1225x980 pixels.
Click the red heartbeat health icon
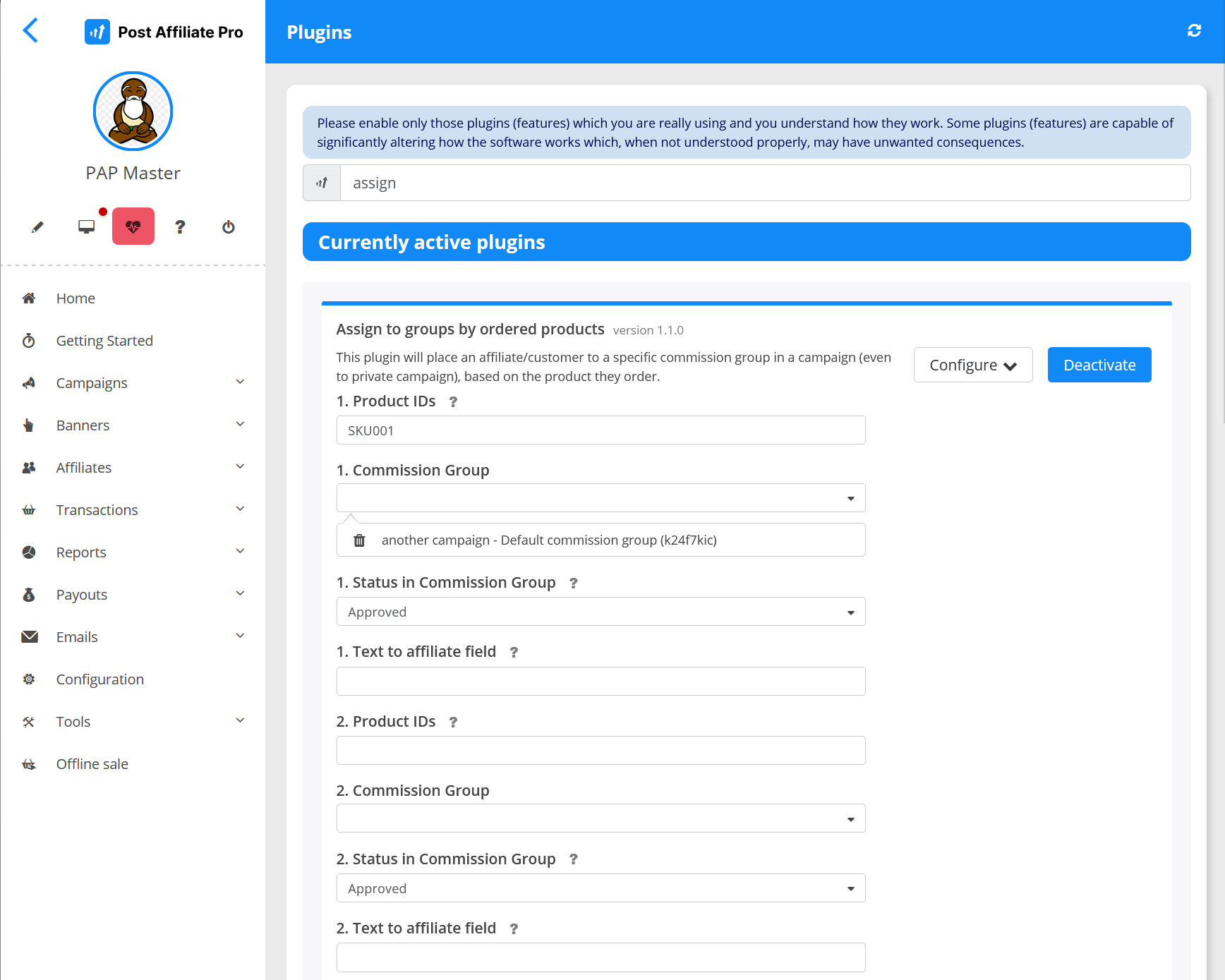(133, 226)
